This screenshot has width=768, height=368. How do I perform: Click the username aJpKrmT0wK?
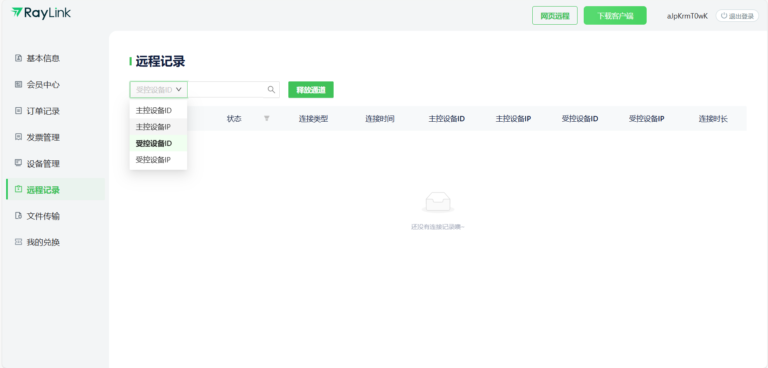point(687,16)
